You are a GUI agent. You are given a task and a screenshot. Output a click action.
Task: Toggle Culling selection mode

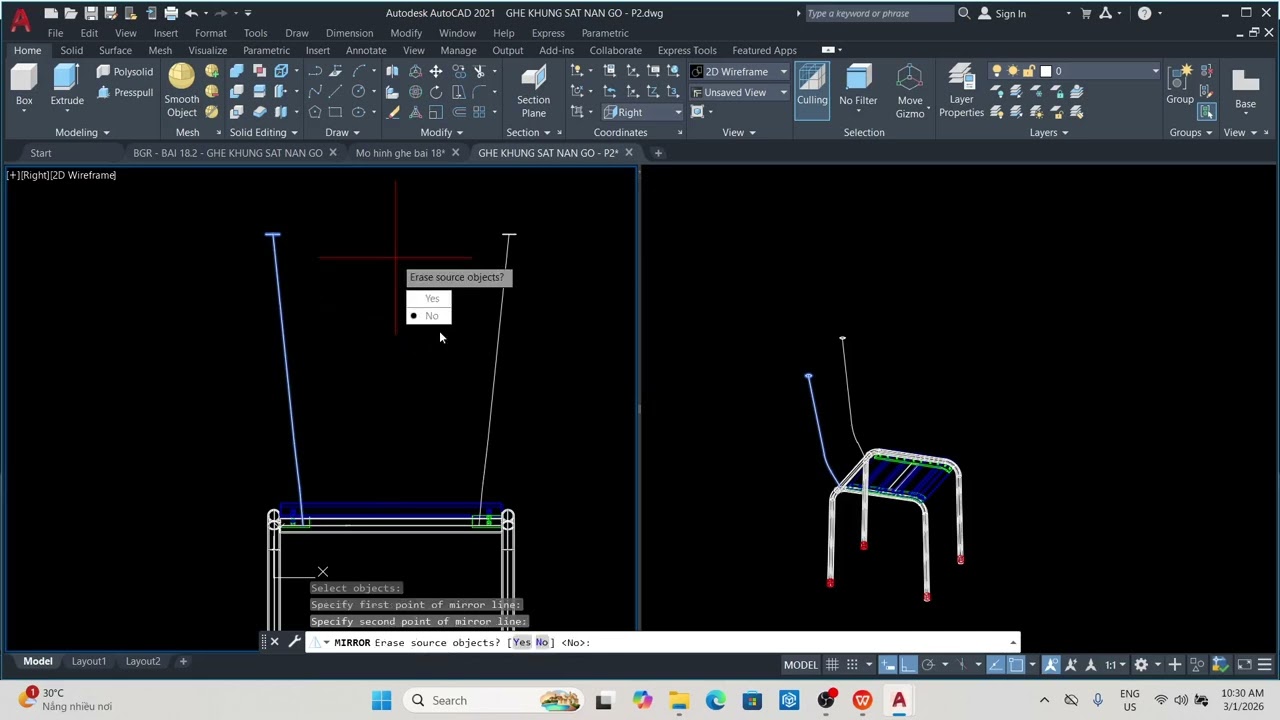coord(812,90)
